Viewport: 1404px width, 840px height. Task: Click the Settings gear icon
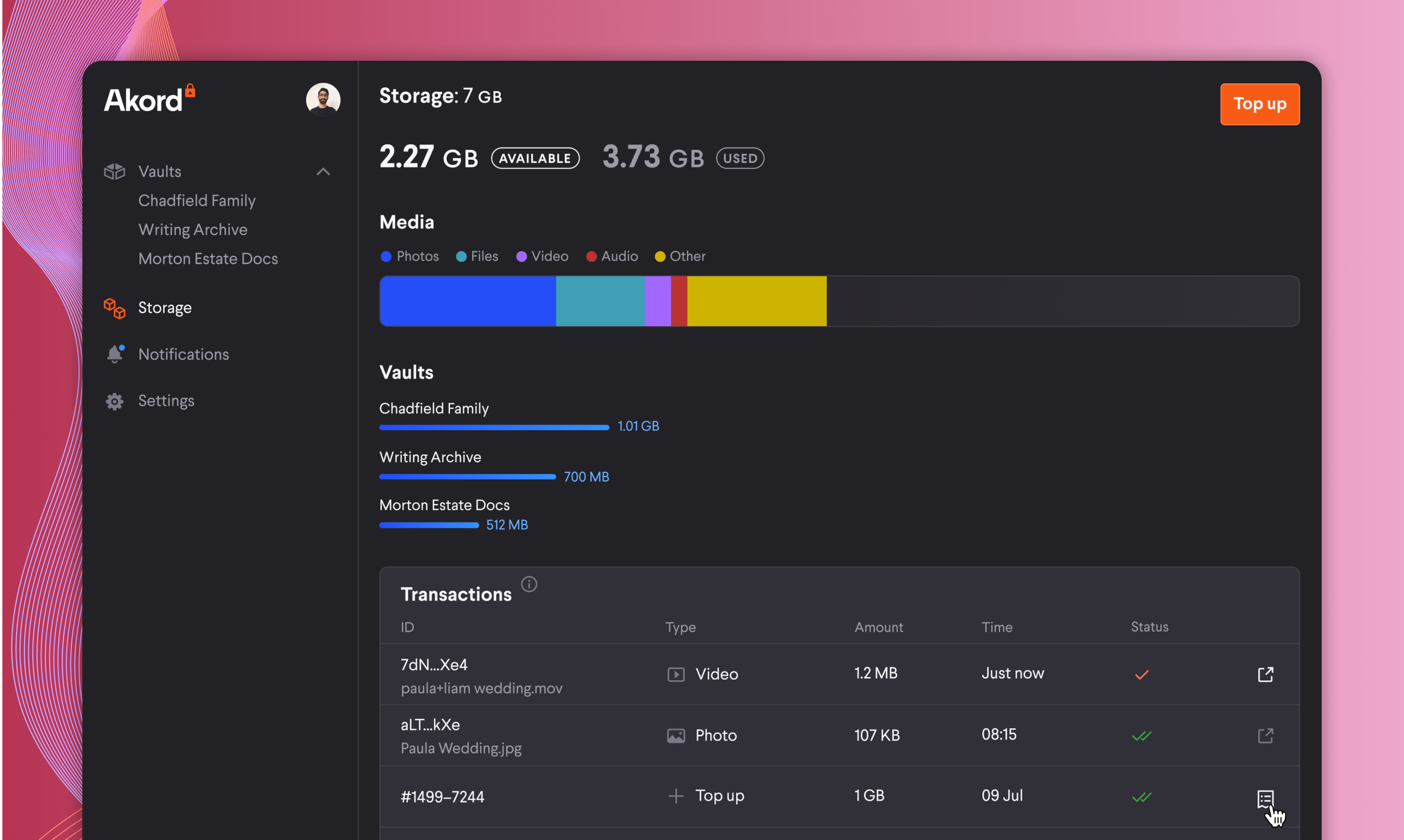point(114,401)
